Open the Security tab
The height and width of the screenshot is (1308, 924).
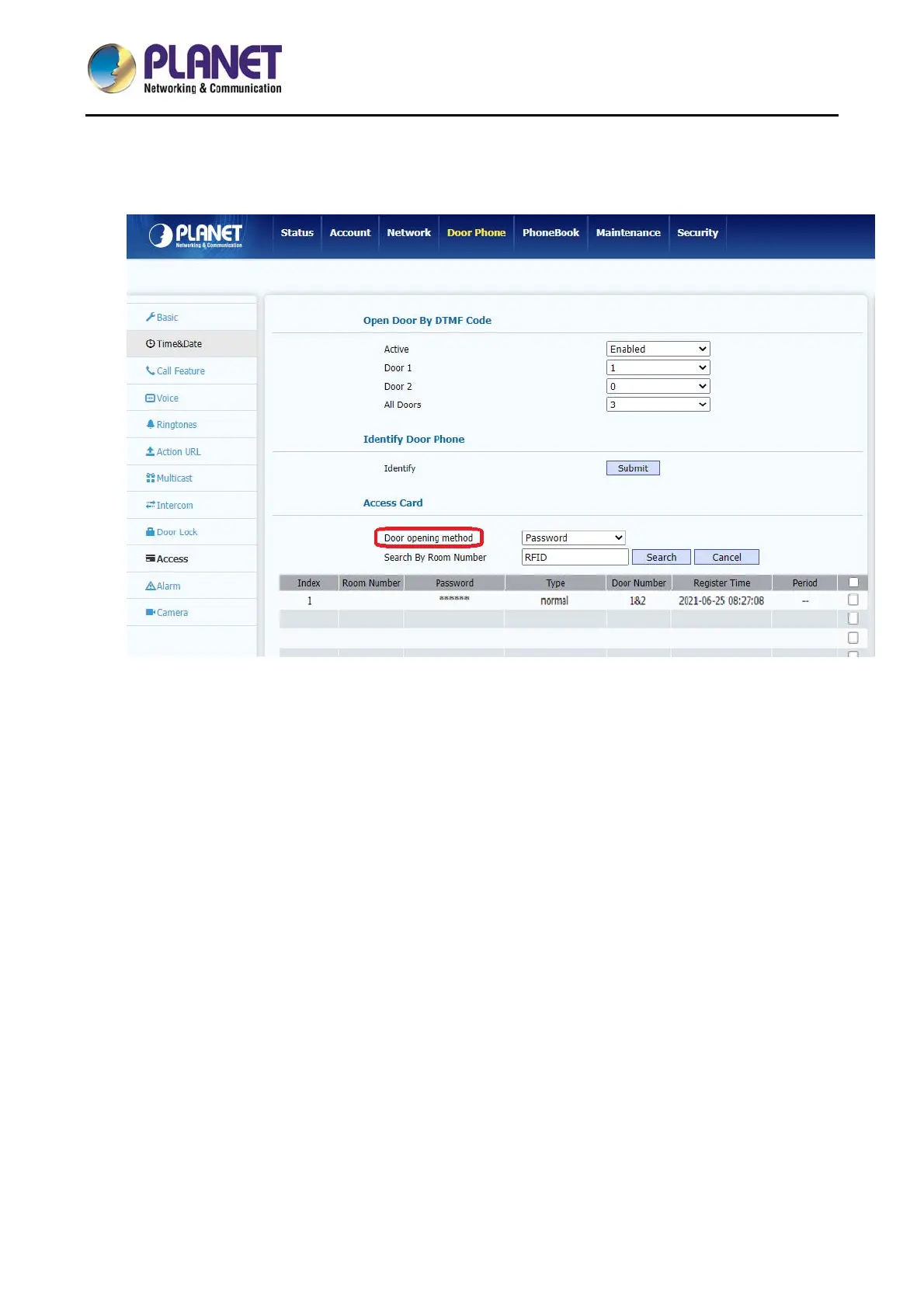point(697,232)
